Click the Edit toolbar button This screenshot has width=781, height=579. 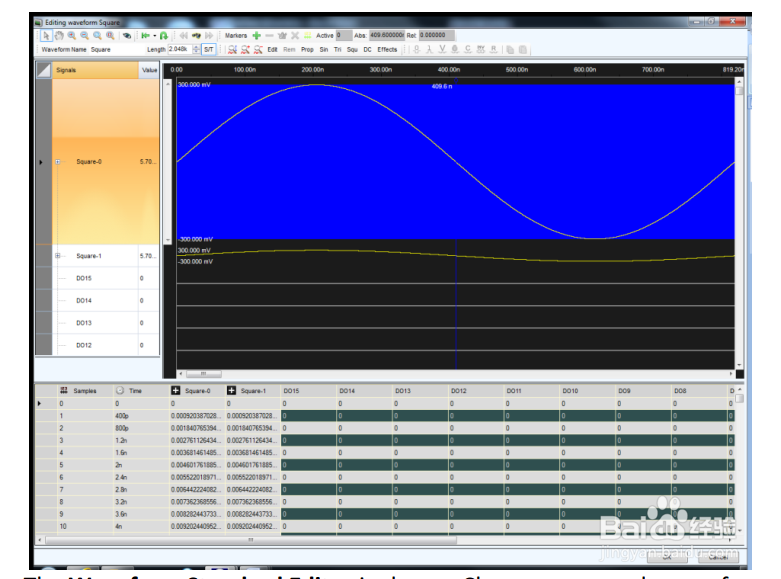272,49
